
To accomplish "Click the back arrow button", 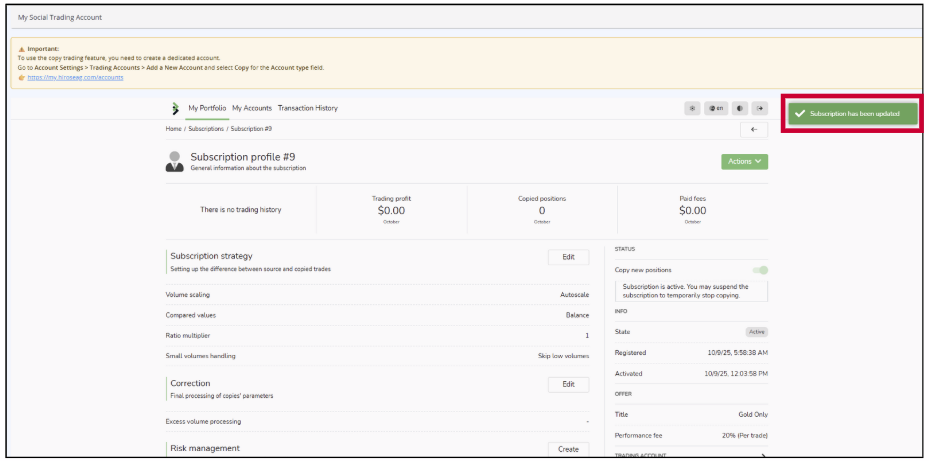I will coord(753,129).
